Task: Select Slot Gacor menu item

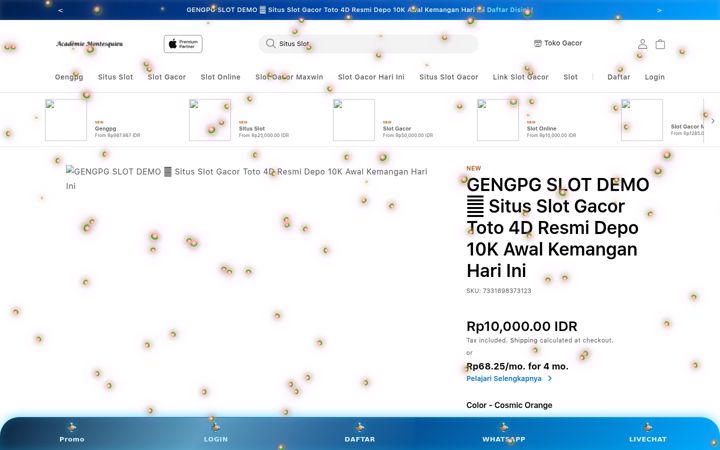Action: point(167,77)
